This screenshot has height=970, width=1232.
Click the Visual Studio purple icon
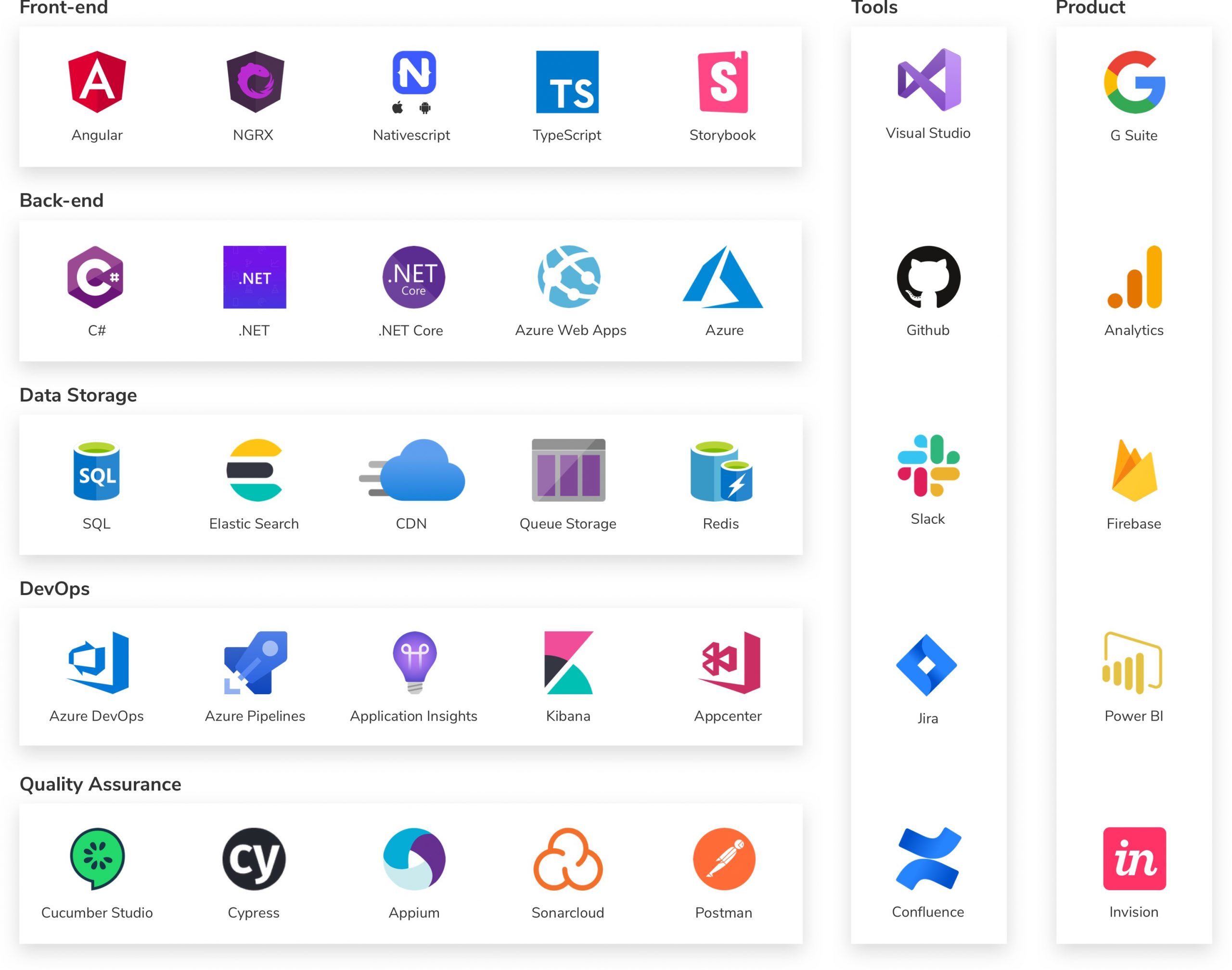(929, 79)
